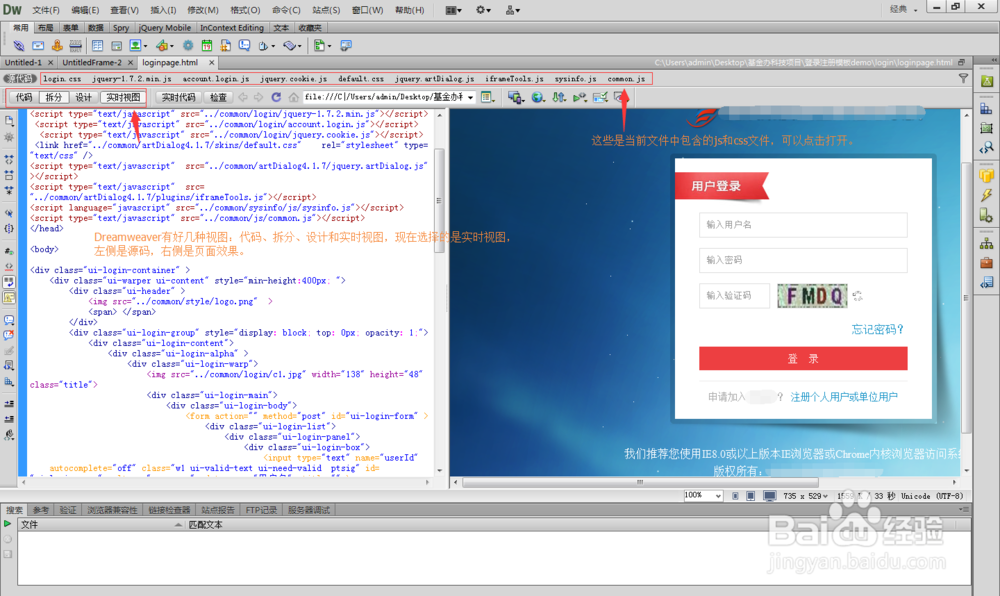Open the workspace 经典 switcher dropdown
The image size is (1000, 596).
pyautogui.click(x=903, y=9)
